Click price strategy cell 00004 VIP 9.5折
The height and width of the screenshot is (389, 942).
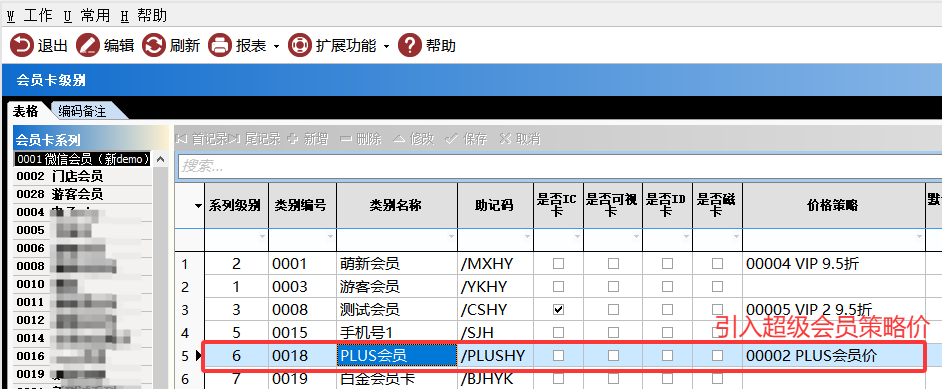coord(833,263)
